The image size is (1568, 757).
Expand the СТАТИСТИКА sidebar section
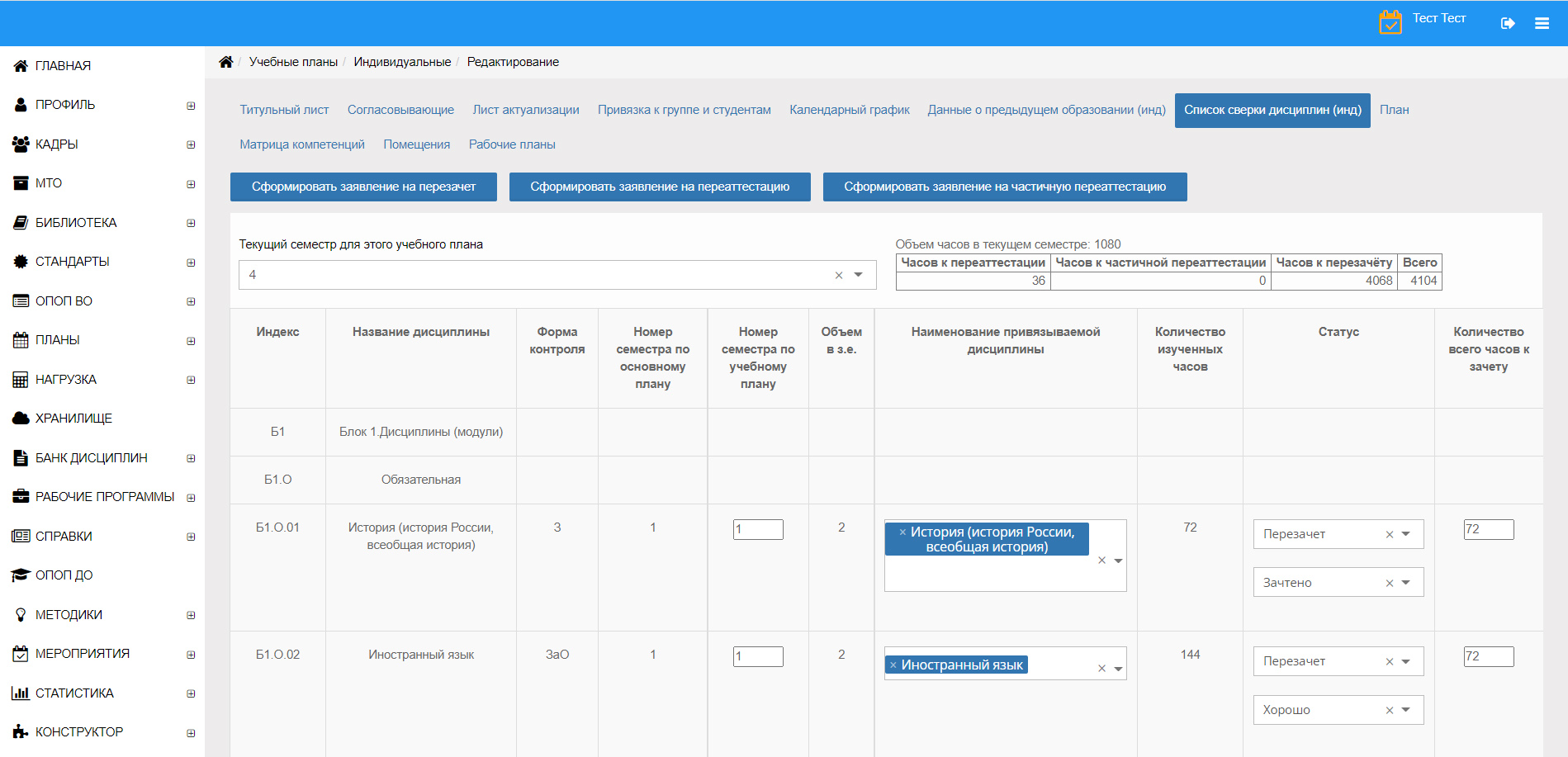(x=191, y=693)
